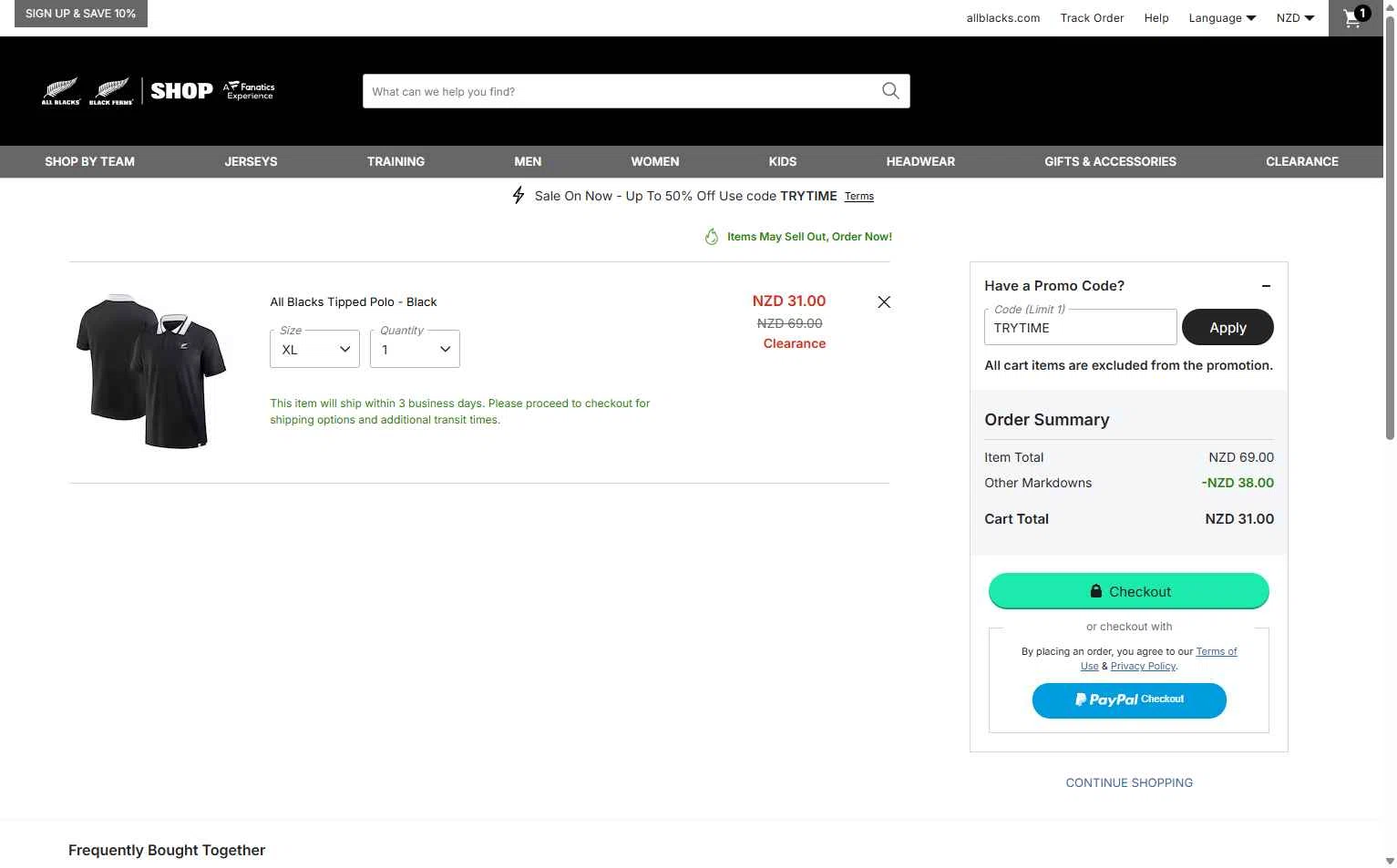This screenshot has height=868, width=1397.
Task: Click the Black Ferns logo
Action: point(111,91)
